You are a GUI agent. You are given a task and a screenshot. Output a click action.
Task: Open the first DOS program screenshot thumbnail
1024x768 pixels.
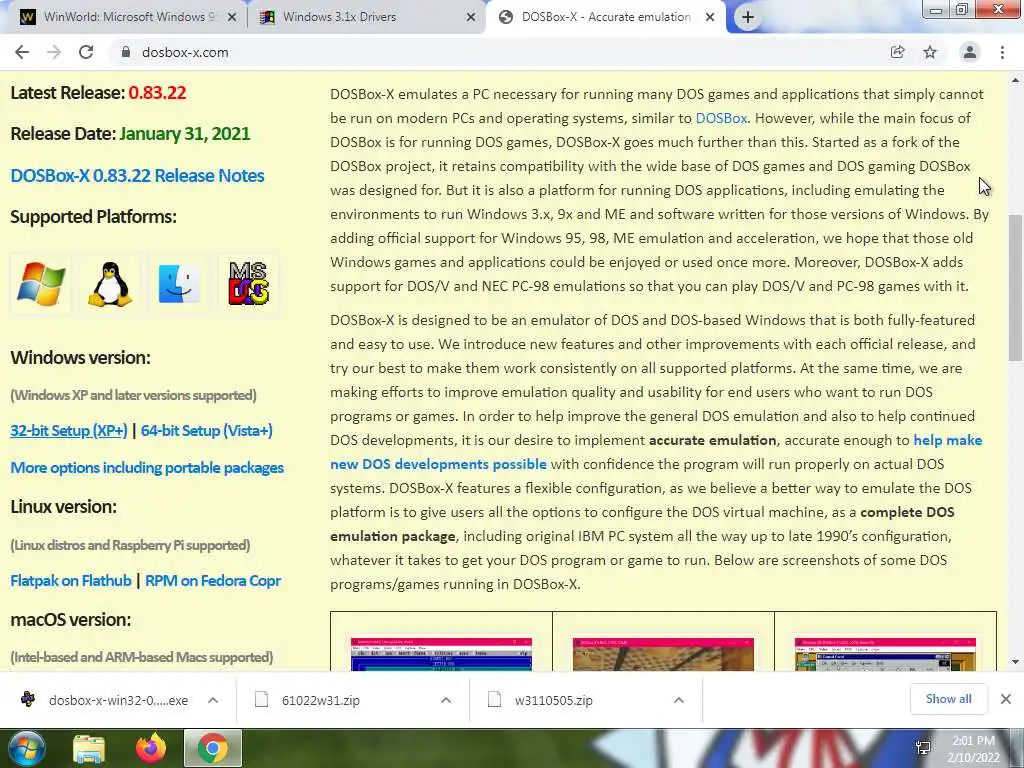(x=441, y=654)
